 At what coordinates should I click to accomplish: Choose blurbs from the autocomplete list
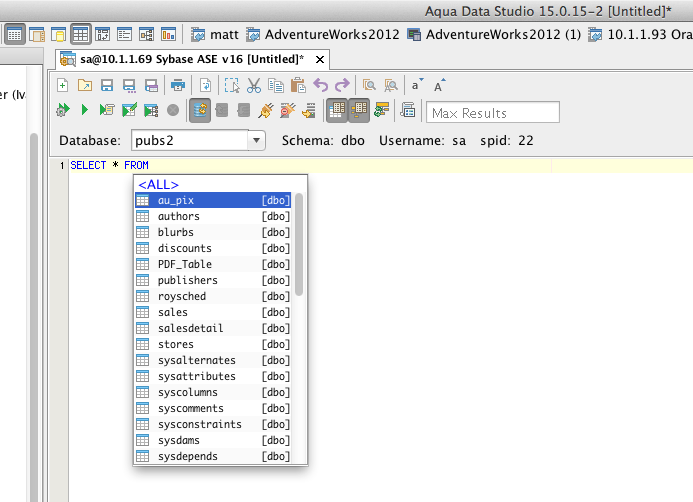pyautogui.click(x=213, y=232)
